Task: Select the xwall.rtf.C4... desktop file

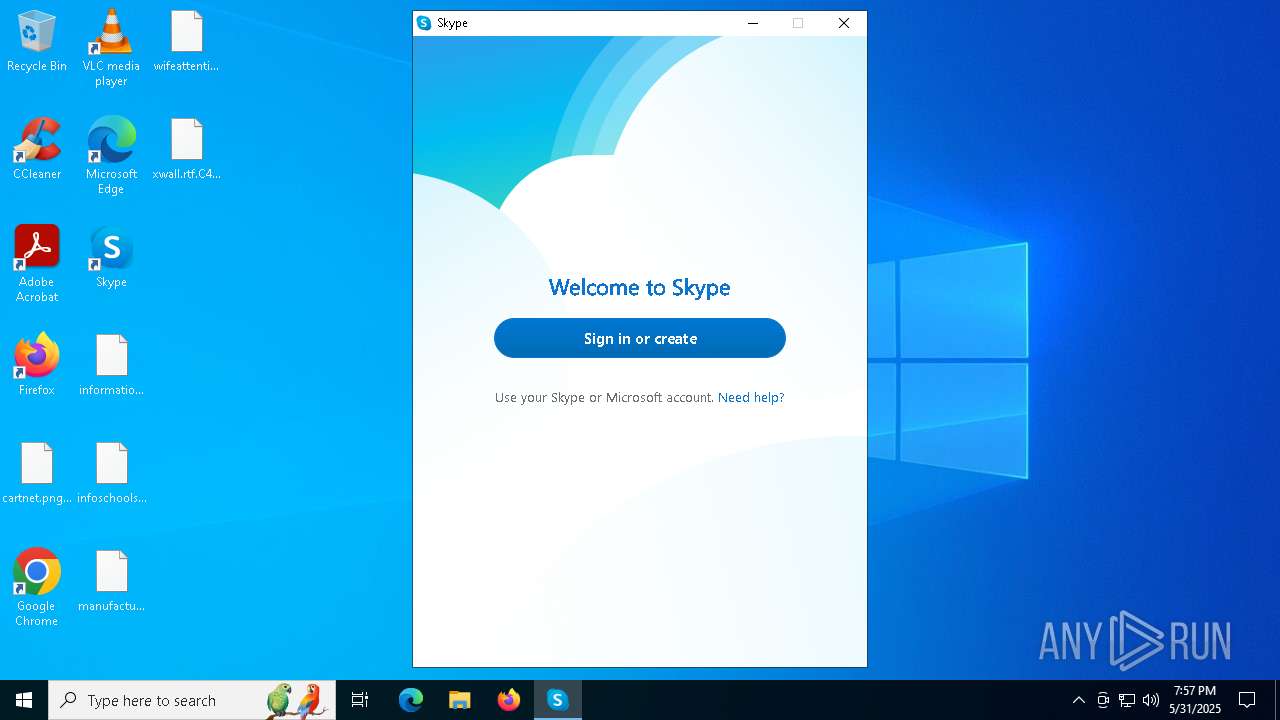Action: pyautogui.click(x=186, y=150)
